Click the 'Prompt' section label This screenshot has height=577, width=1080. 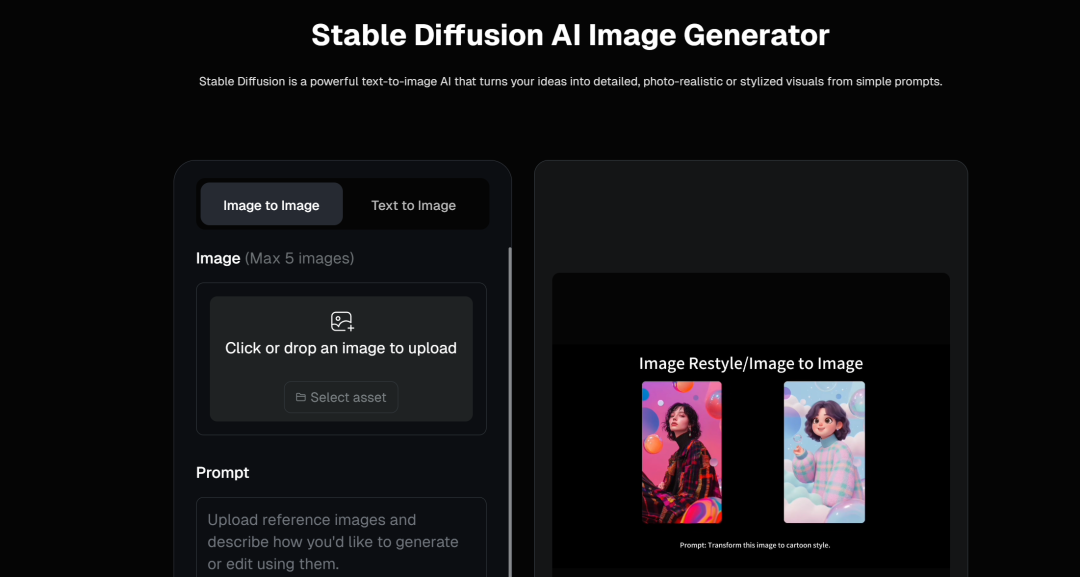[222, 472]
